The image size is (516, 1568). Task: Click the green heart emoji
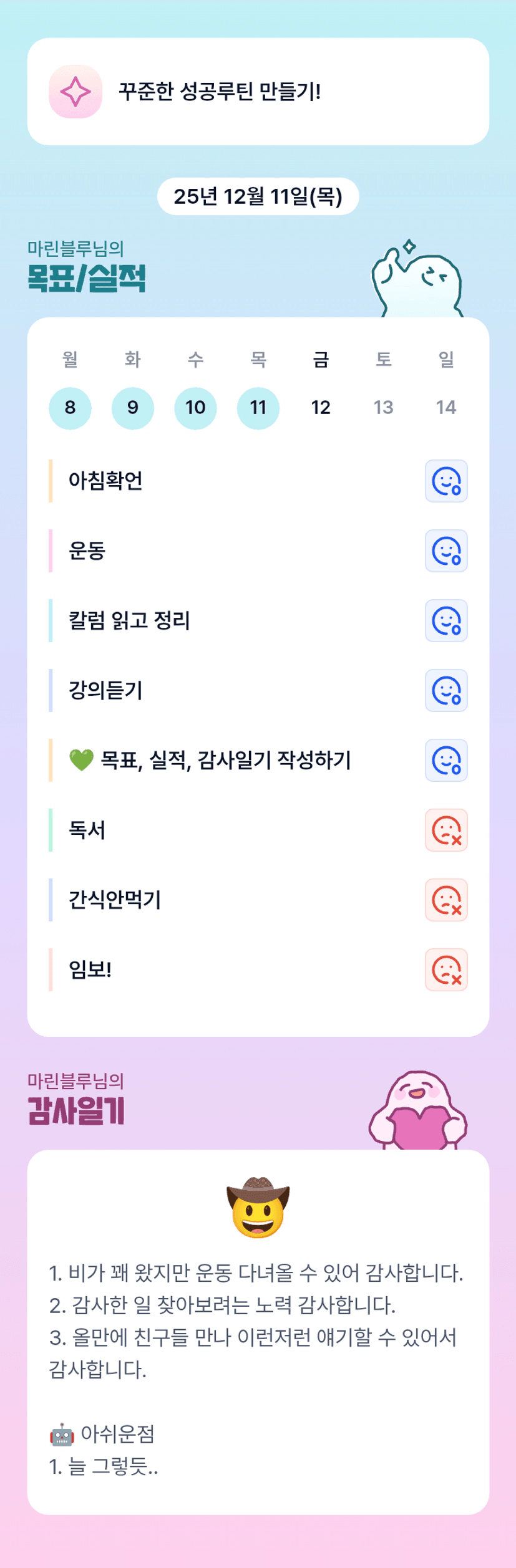[x=81, y=760]
